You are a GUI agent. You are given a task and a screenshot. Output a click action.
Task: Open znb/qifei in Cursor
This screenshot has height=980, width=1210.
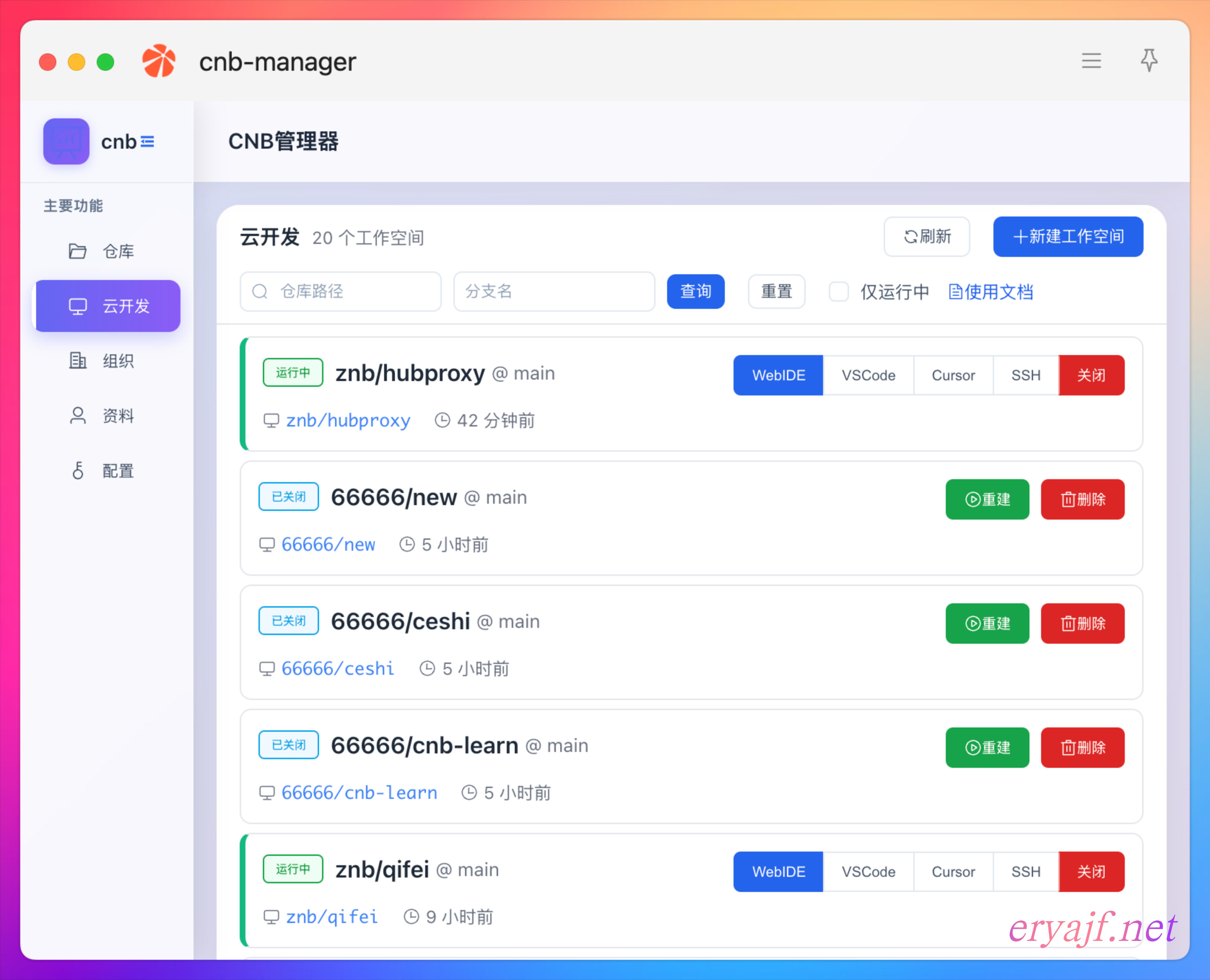point(953,872)
